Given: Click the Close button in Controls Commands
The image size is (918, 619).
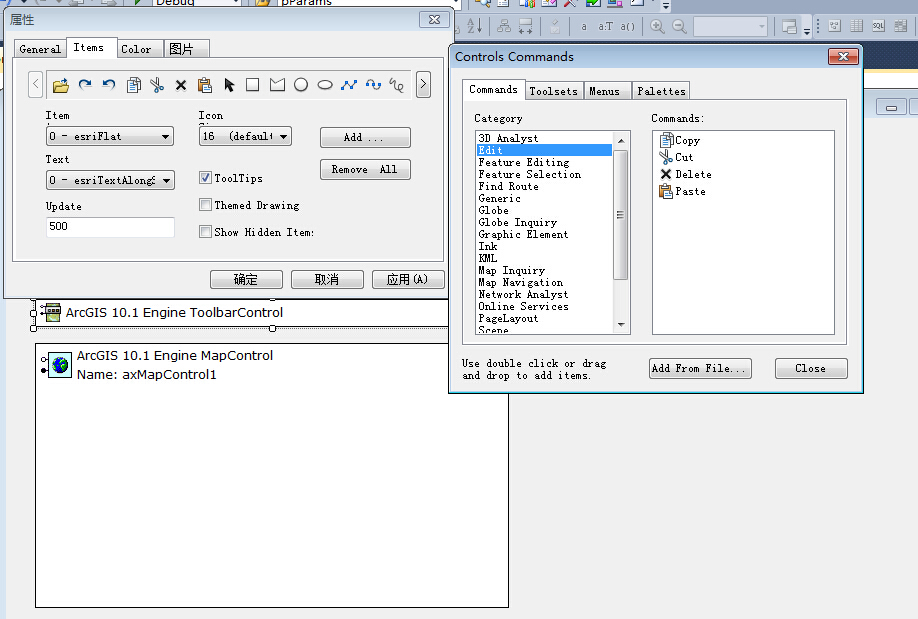Looking at the screenshot, I should pyautogui.click(x=811, y=368).
